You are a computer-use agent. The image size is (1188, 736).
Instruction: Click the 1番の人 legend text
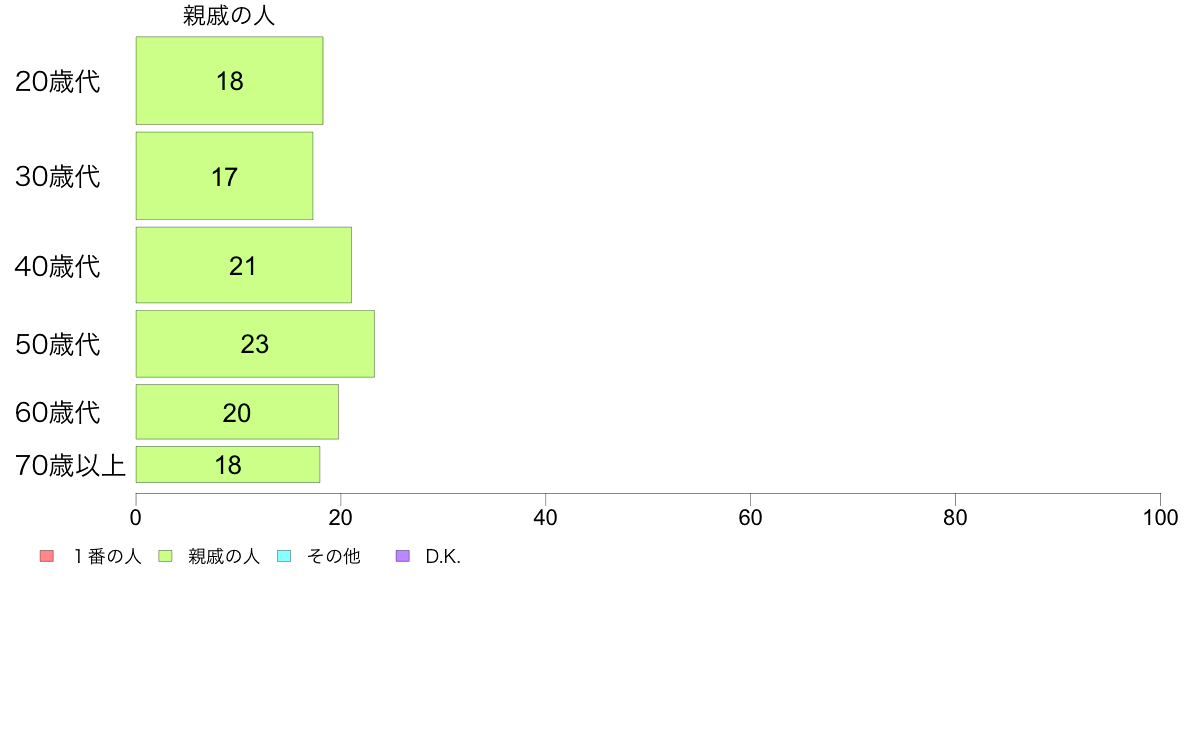(x=107, y=556)
